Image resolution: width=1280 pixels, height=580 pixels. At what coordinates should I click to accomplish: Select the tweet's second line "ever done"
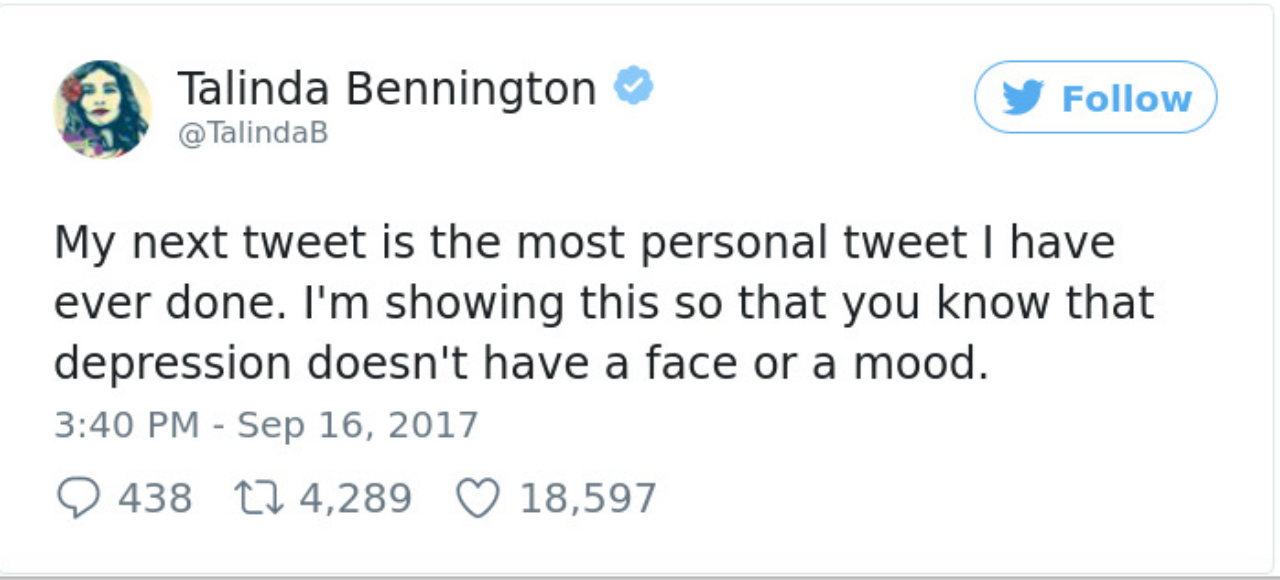tap(603, 304)
